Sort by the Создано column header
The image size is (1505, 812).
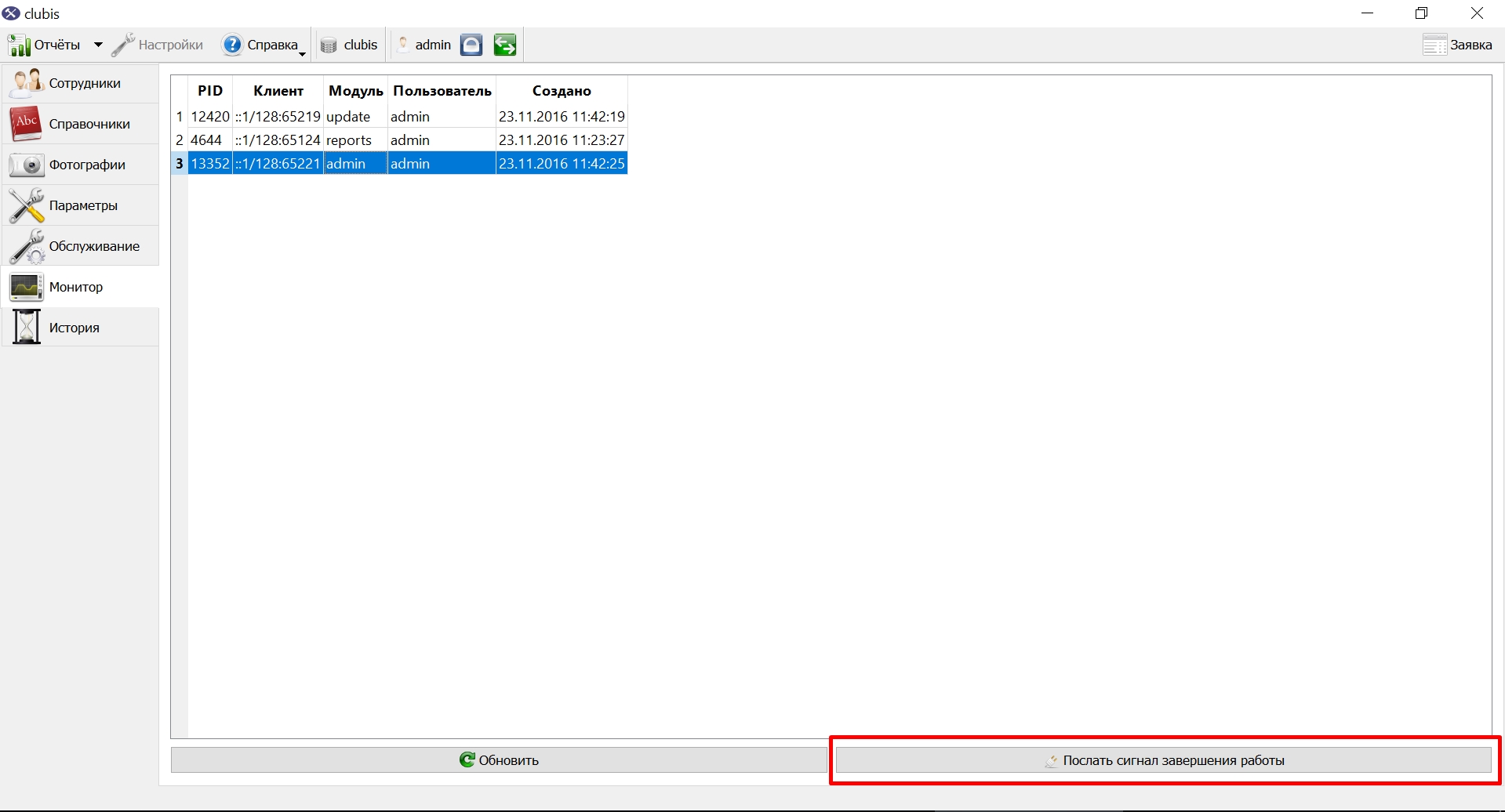click(x=562, y=91)
